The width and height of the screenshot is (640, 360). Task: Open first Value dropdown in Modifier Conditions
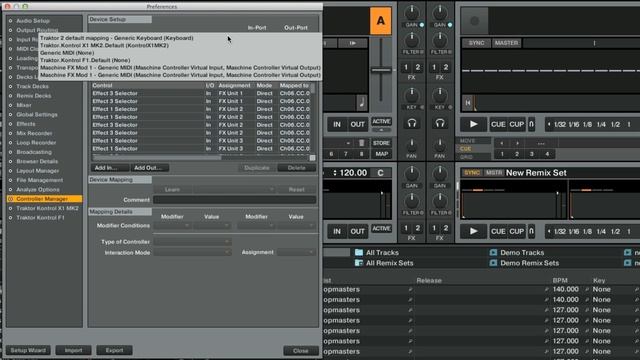(x=211, y=226)
